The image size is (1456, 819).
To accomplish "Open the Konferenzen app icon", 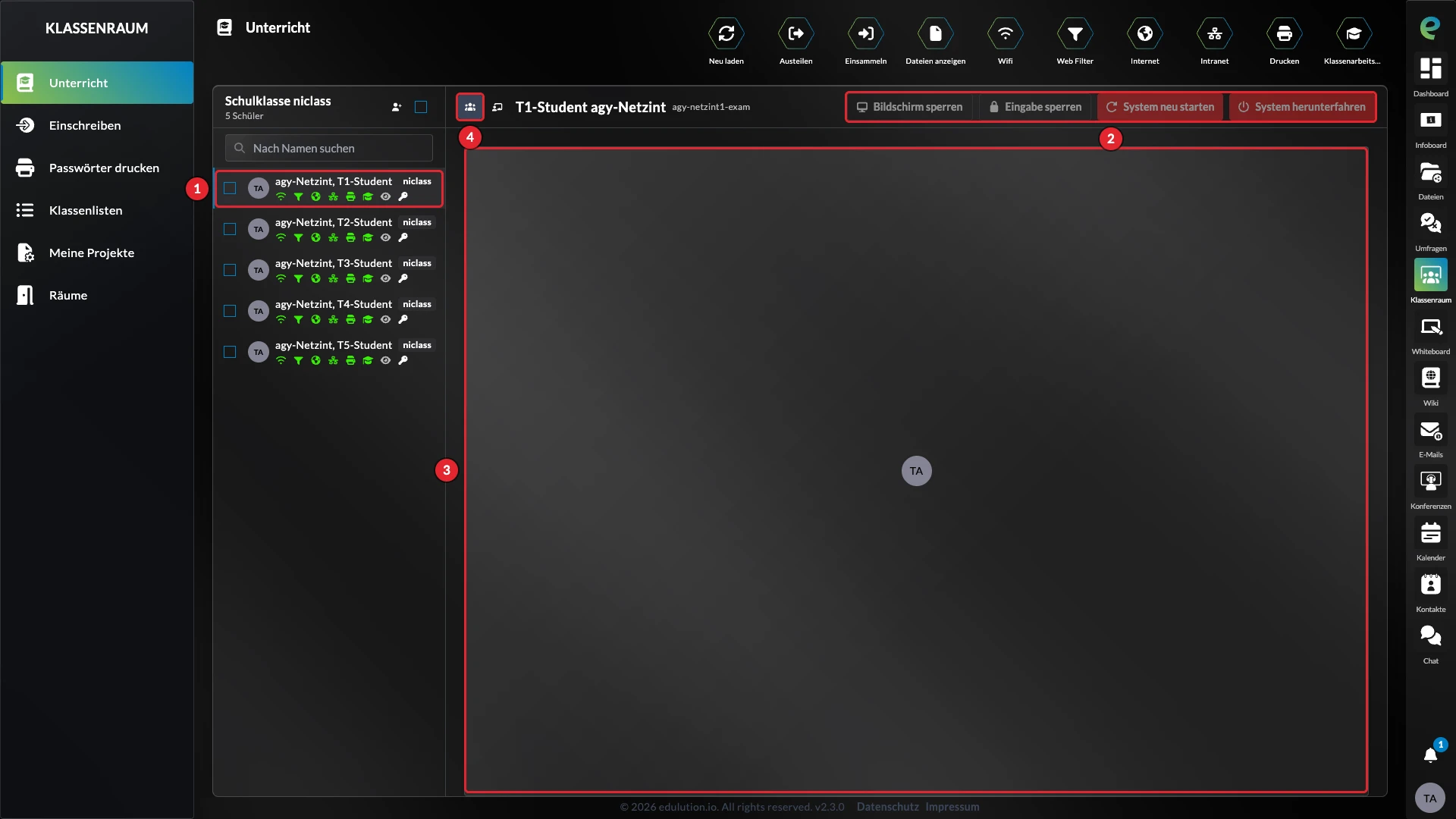I will (1430, 481).
